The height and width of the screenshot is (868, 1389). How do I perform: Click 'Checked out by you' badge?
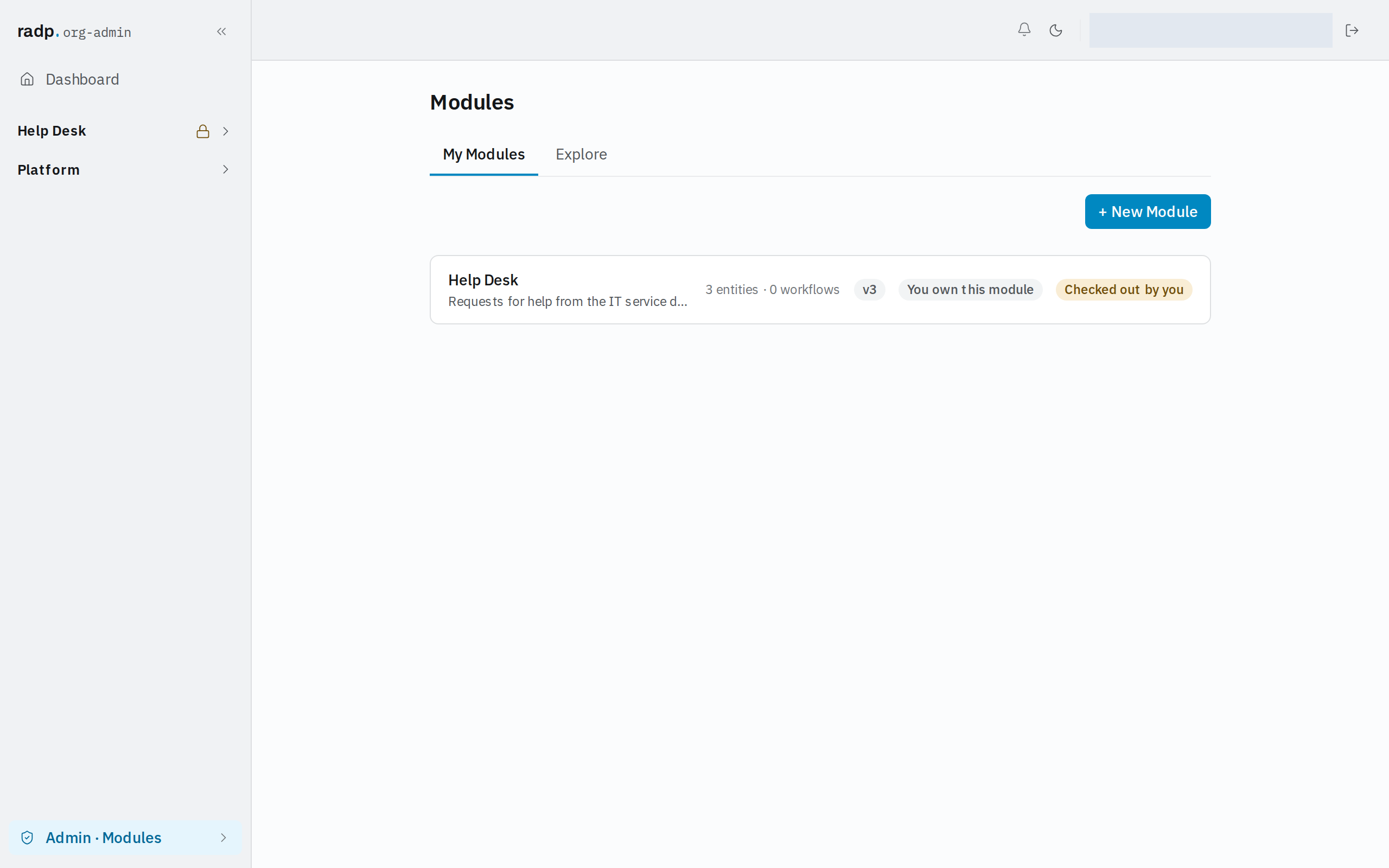[x=1124, y=290]
